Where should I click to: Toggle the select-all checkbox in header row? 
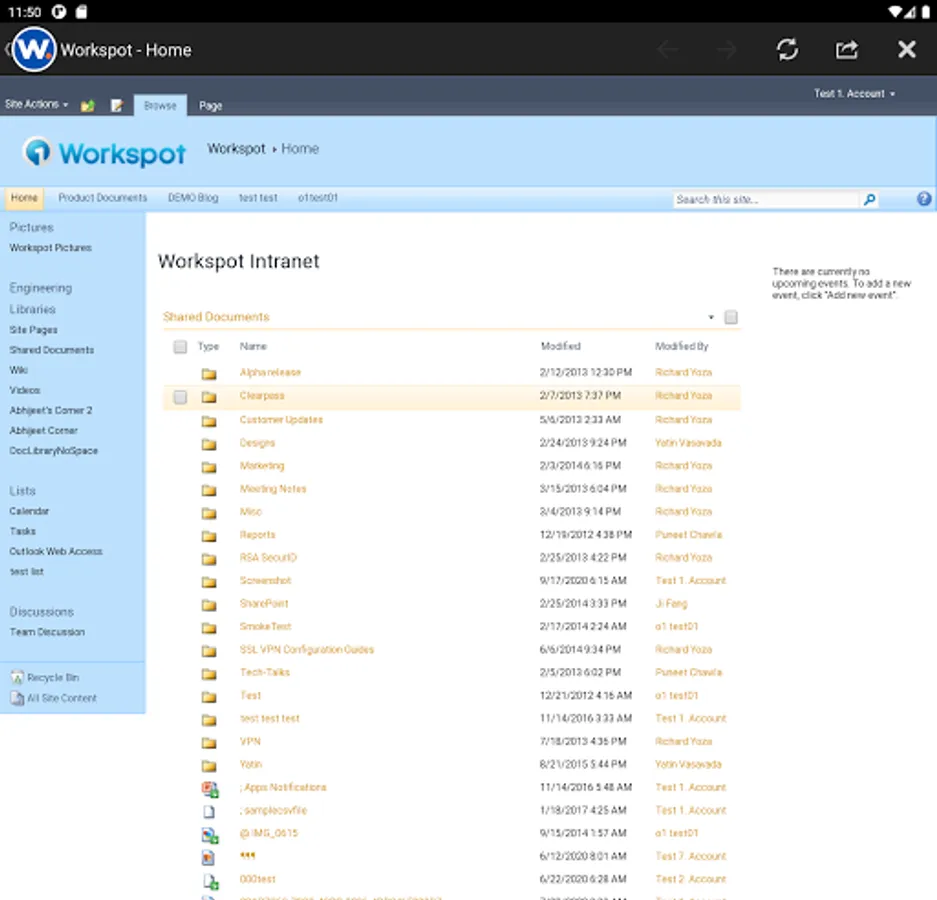(x=180, y=347)
